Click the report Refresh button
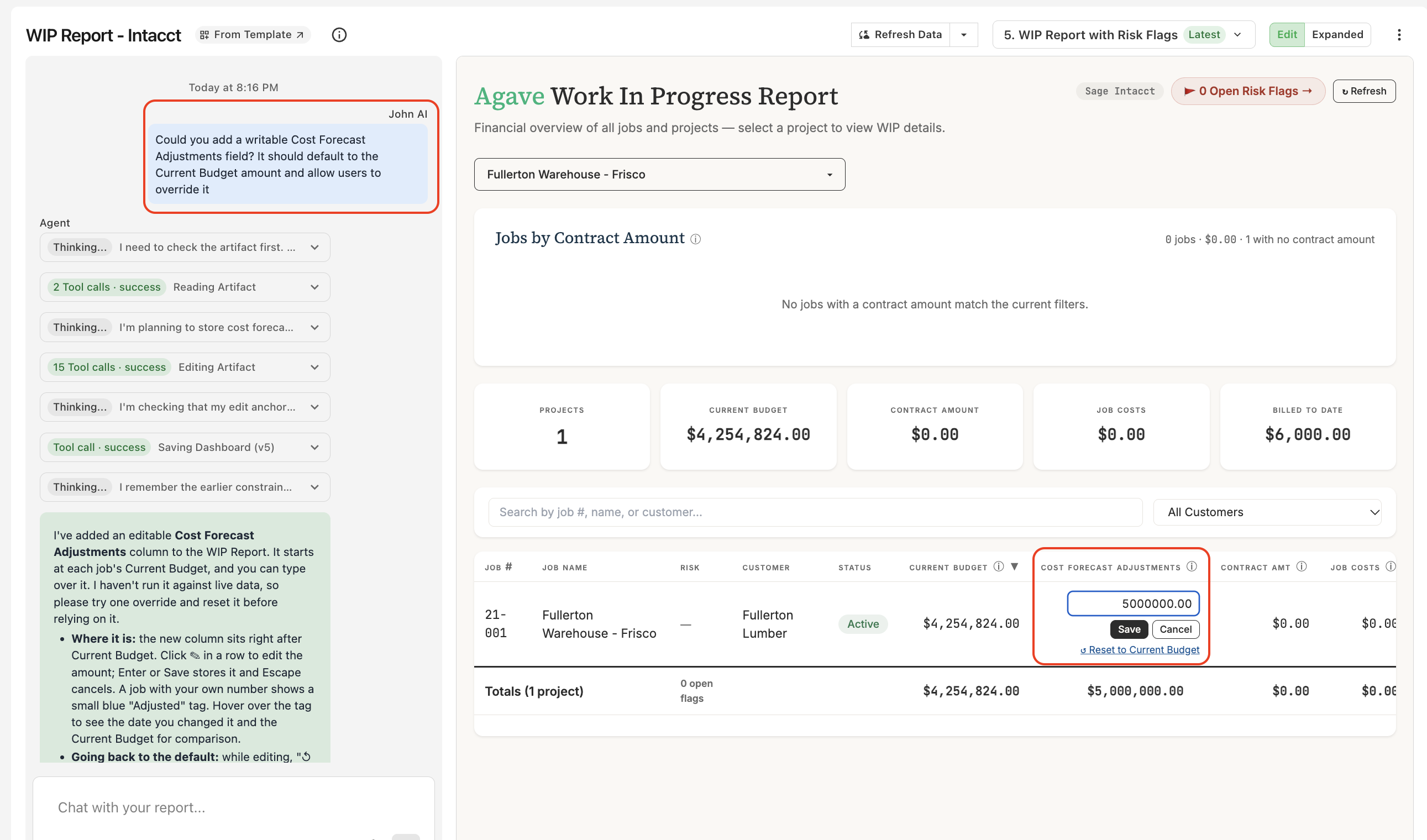The width and height of the screenshot is (1427, 840). pyautogui.click(x=1364, y=91)
